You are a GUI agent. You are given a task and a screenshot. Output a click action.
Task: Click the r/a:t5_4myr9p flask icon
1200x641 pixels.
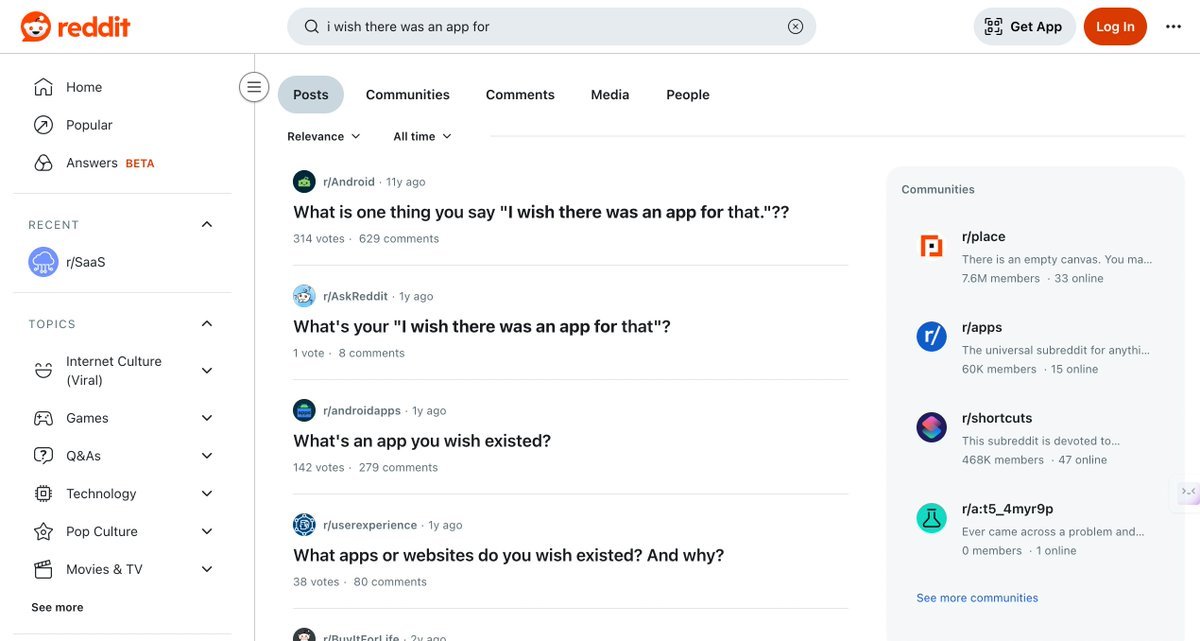click(x=932, y=518)
